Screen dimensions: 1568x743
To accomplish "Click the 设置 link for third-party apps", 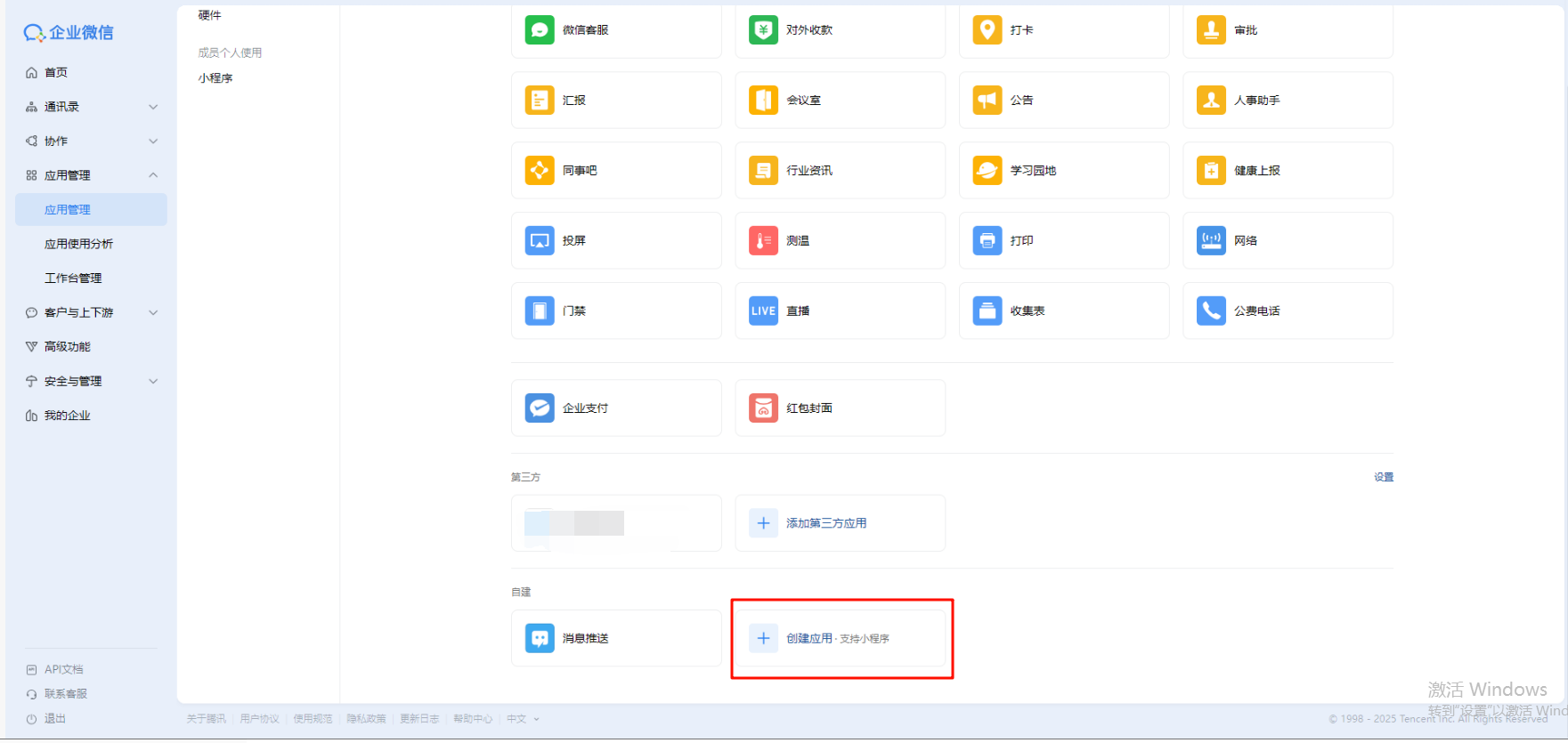I will click(1383, 478).
